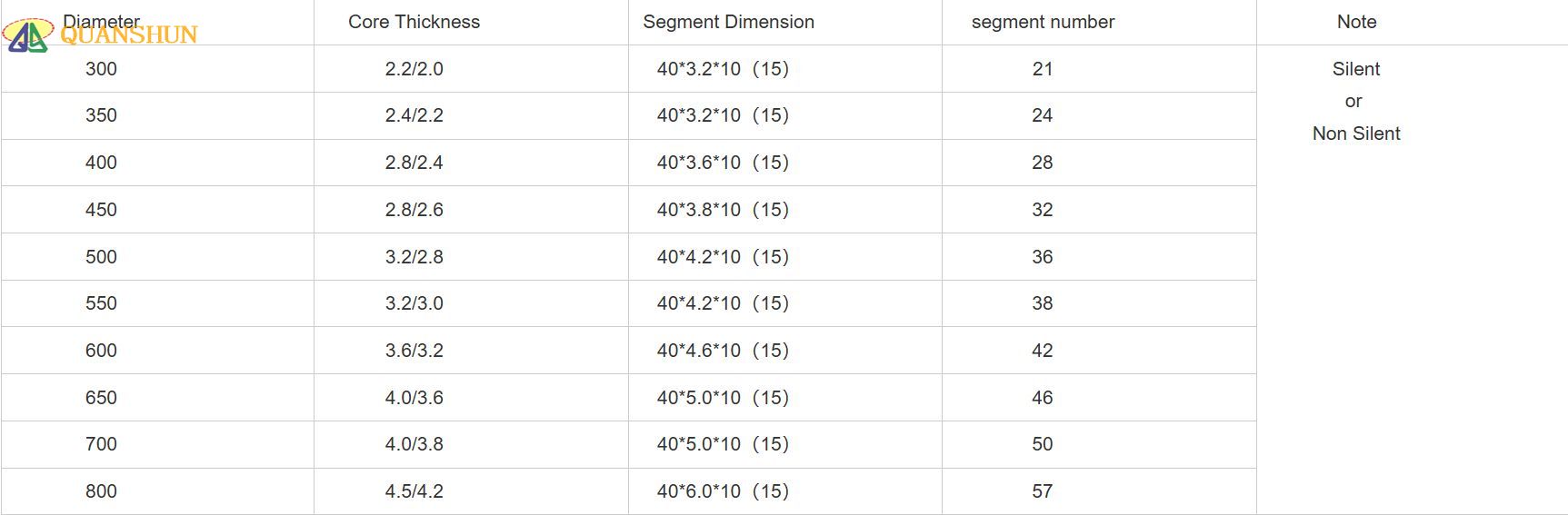Select the 700 diameter cell

[101, 444]
